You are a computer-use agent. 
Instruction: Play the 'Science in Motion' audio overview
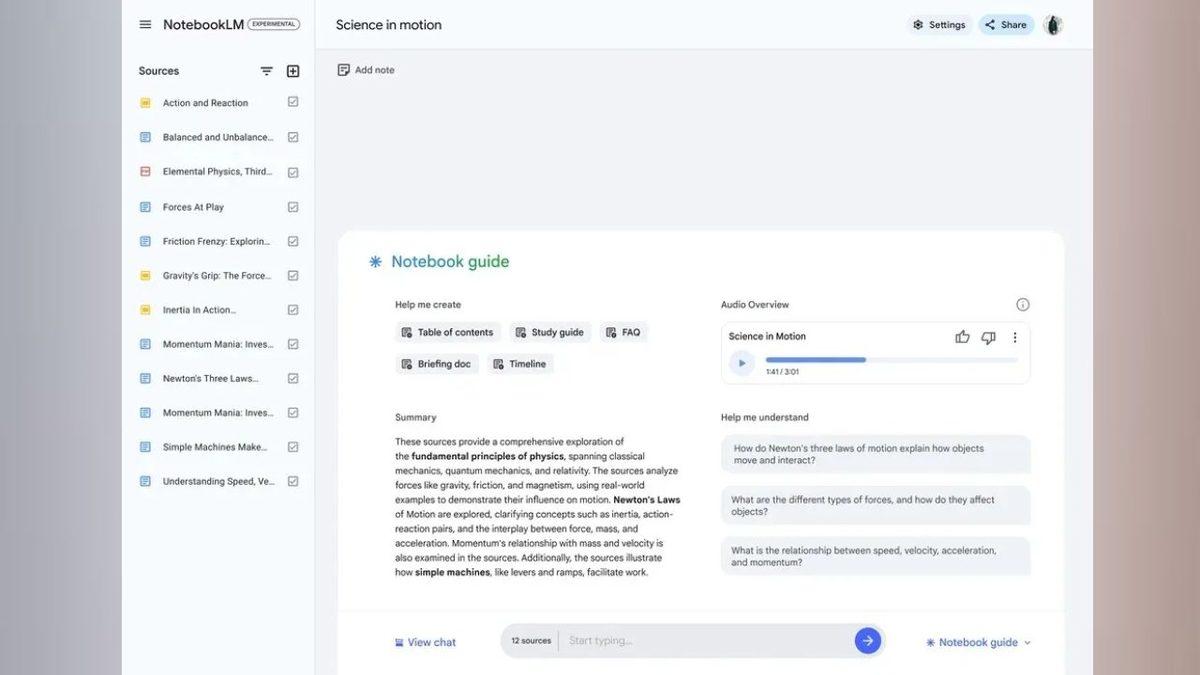(741, 362)
